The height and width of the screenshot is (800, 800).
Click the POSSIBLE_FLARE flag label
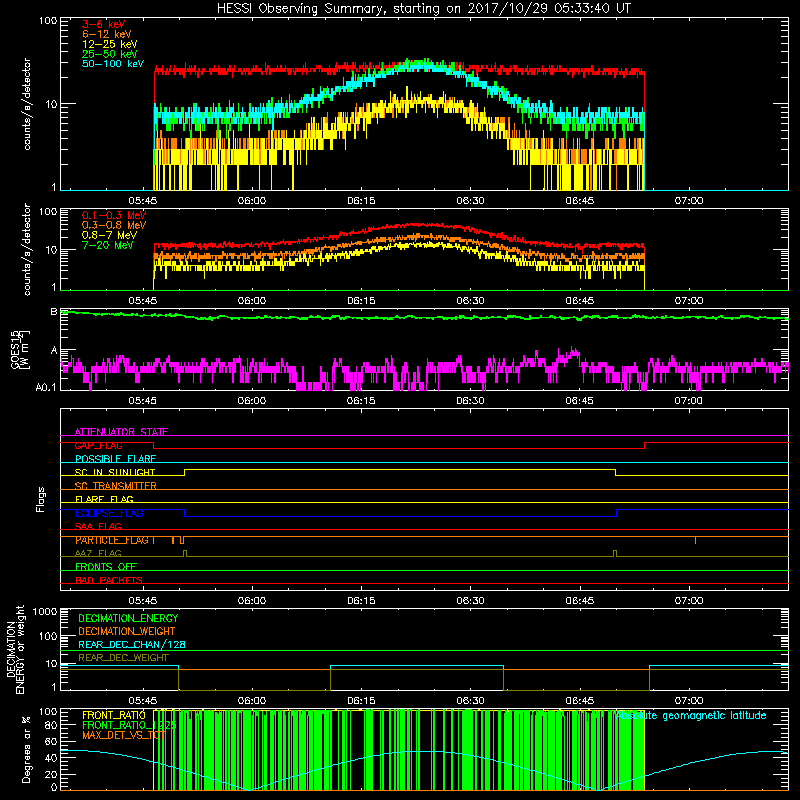(x=115, y=459)
